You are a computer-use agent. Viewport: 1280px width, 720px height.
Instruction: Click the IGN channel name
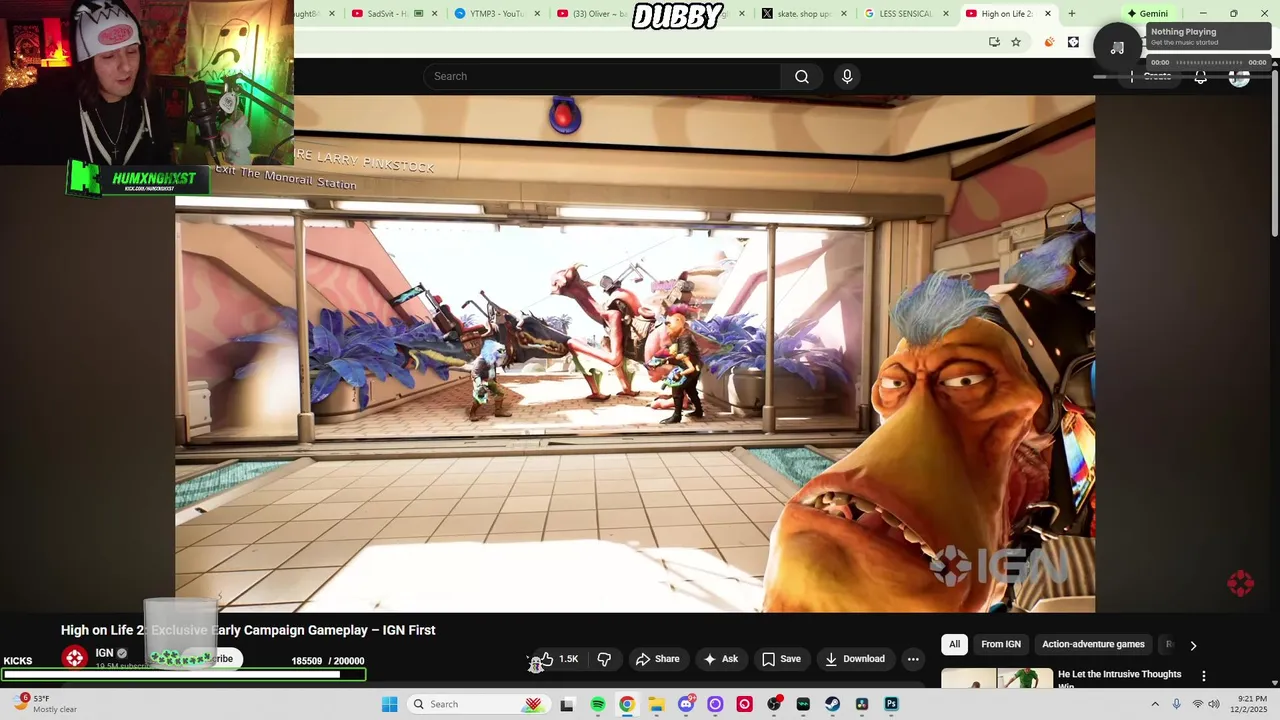pyautogui.click(x=104, y=653)
